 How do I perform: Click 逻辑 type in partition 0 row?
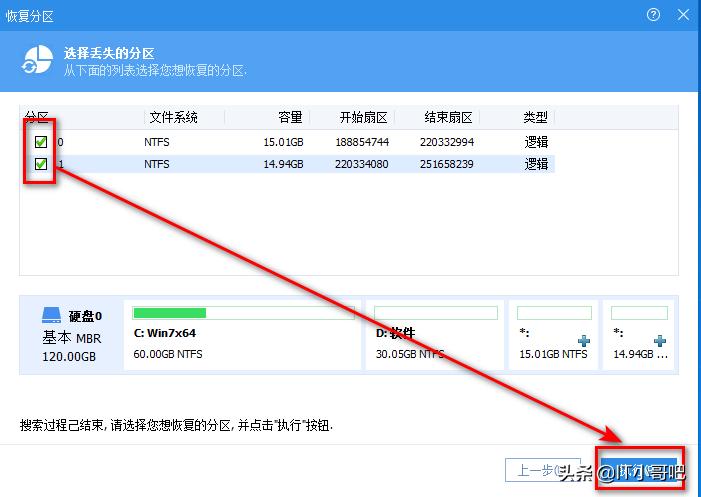[x=536, y=142]
